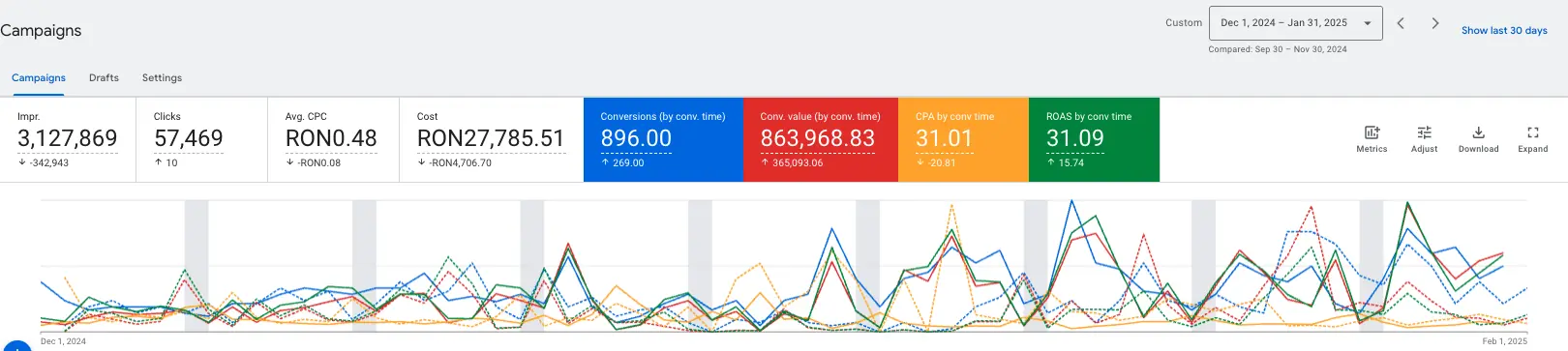Select the blue Conversions metric card
This screenshot has height=351, width=1568.
click(x=663, y=139)
